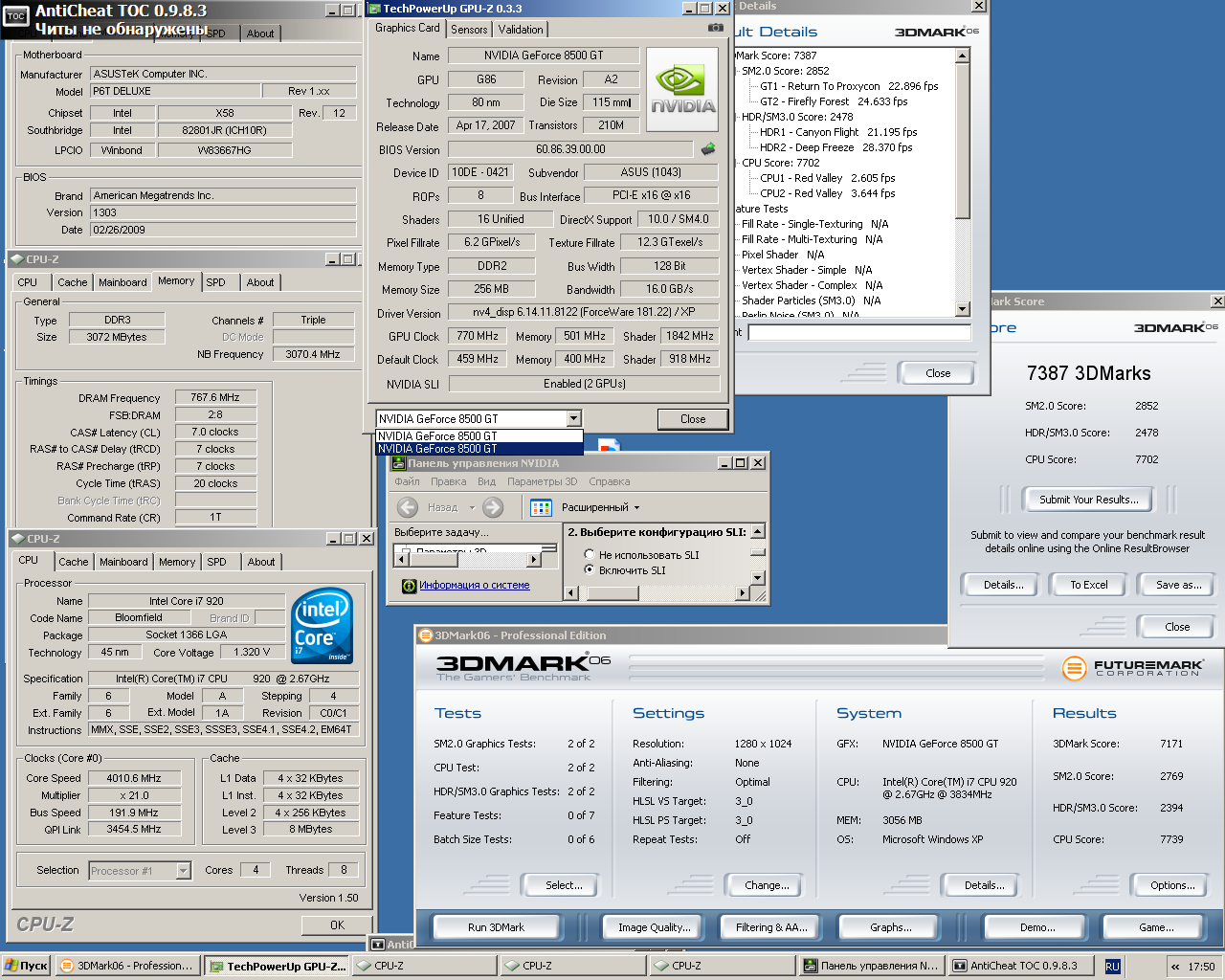Open the Расширенный view mode dropdown

tap(636, 508)
